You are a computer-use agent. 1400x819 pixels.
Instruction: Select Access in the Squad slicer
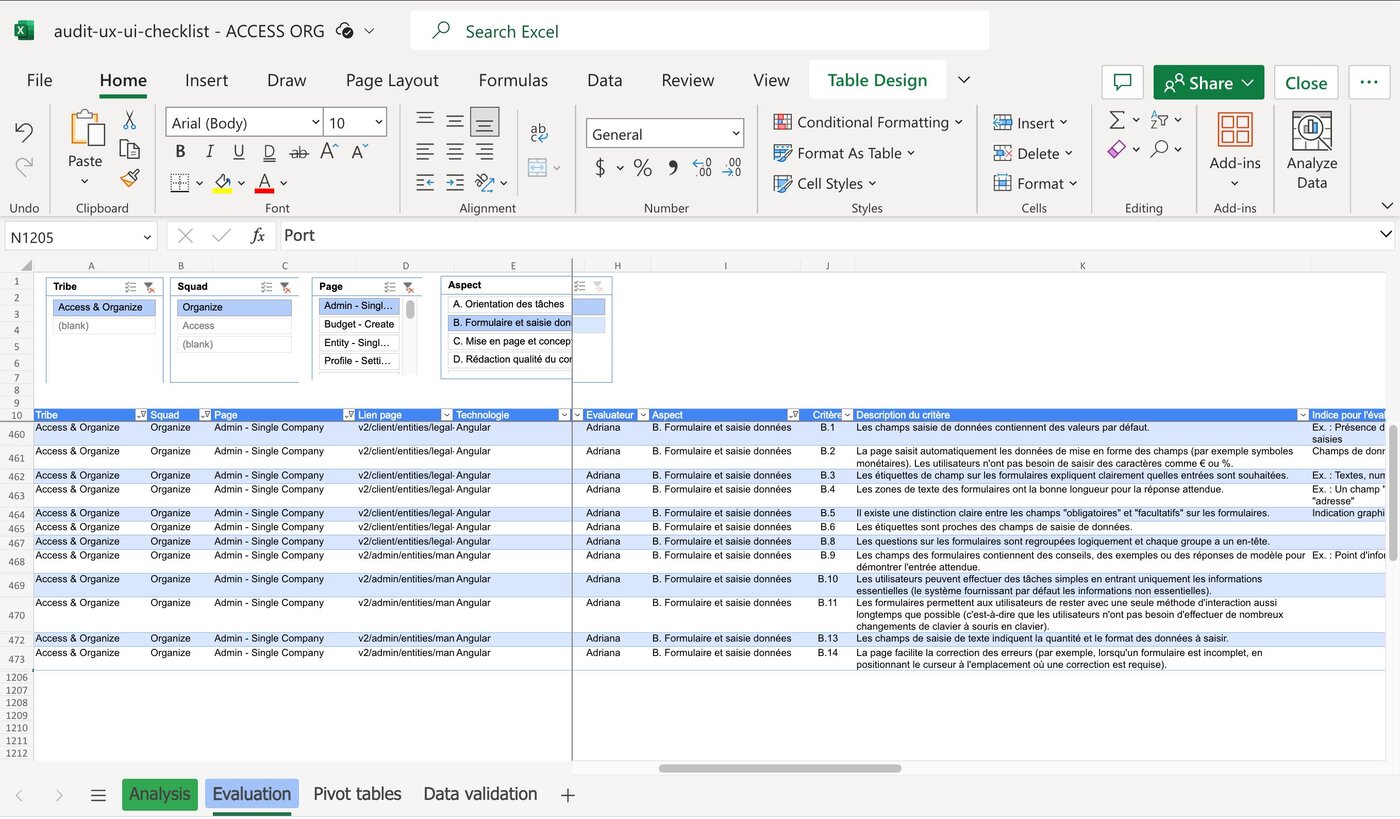[x=234, y=326]
